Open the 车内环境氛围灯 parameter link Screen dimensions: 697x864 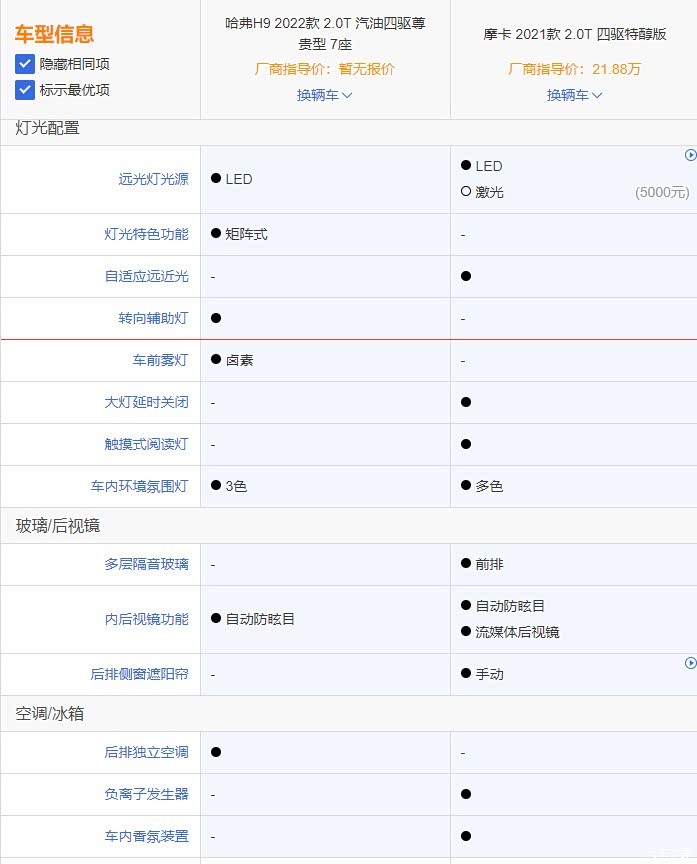pos(139,486)
